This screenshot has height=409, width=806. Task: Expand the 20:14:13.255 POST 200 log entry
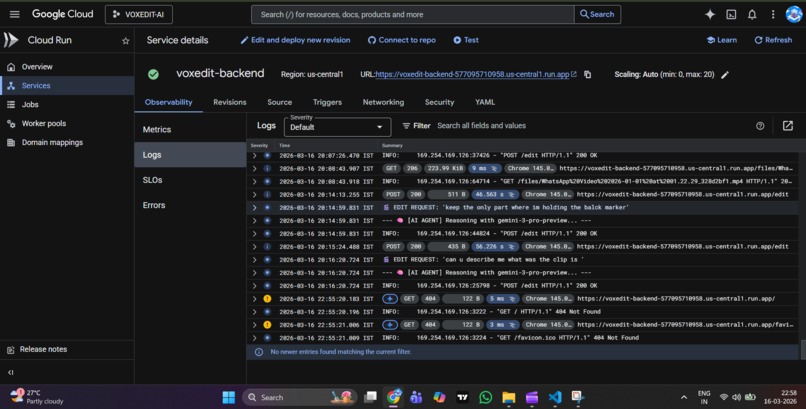click(254, 195)
